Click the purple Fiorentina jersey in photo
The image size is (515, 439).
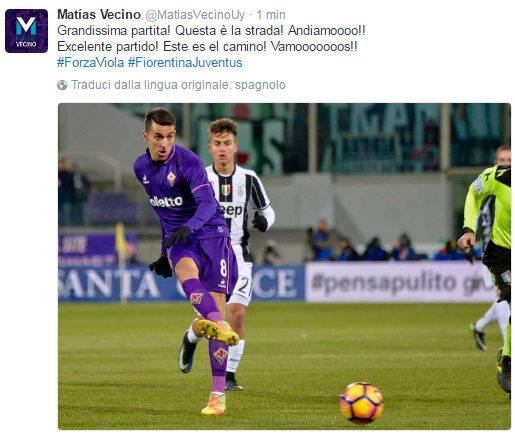click(x=180, y=192)
